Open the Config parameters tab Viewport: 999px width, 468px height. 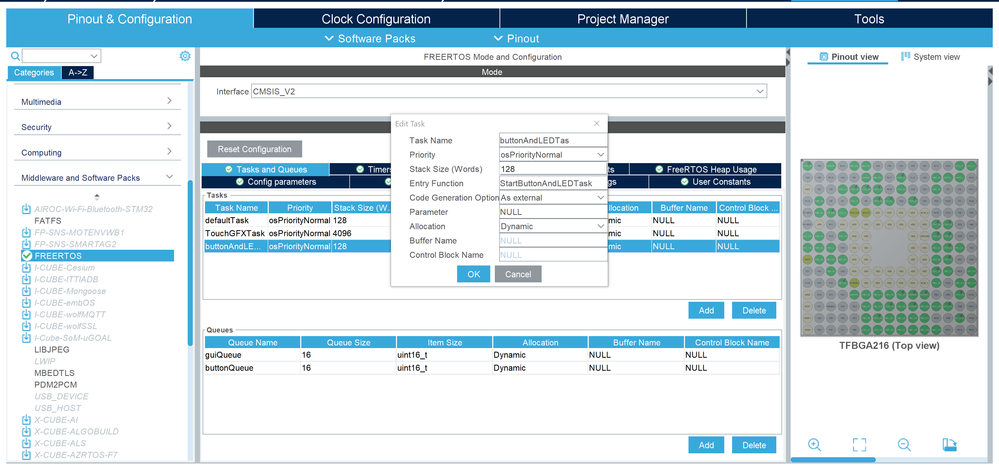275,181
